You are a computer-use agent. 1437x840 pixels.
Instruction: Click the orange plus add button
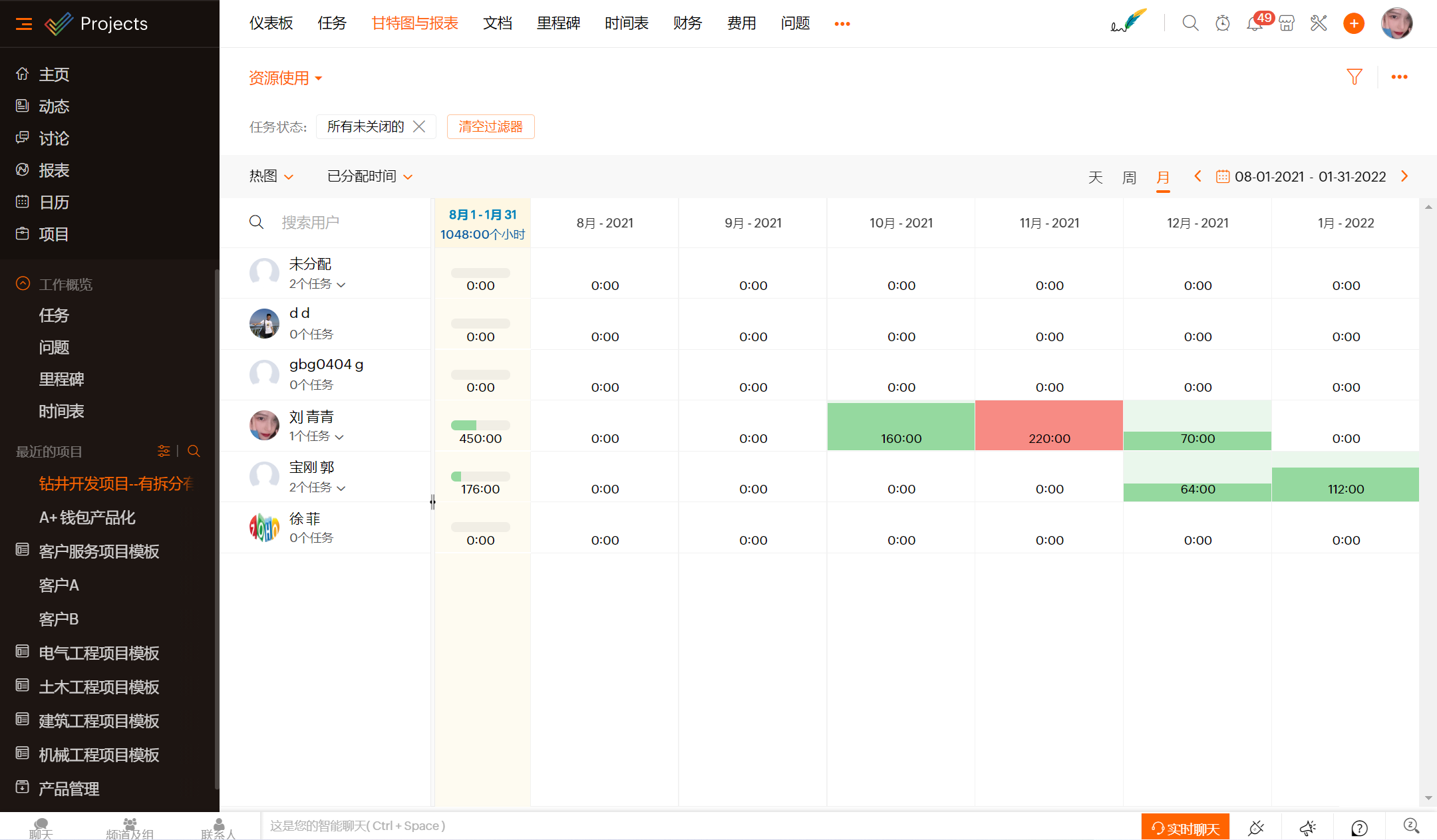click(x=1353, y=24)
